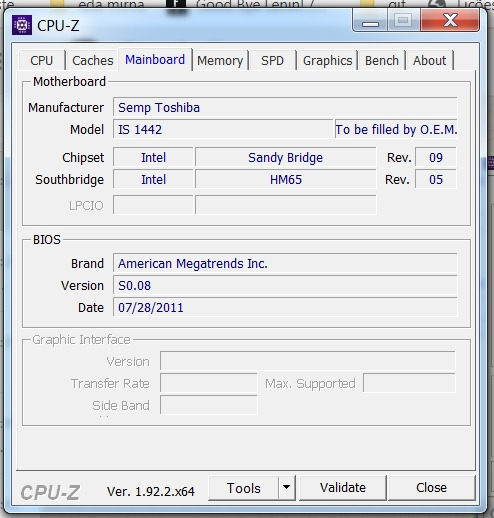Switch to the Bench tab
The image size is (494, 518).
[x=382, y=61]
